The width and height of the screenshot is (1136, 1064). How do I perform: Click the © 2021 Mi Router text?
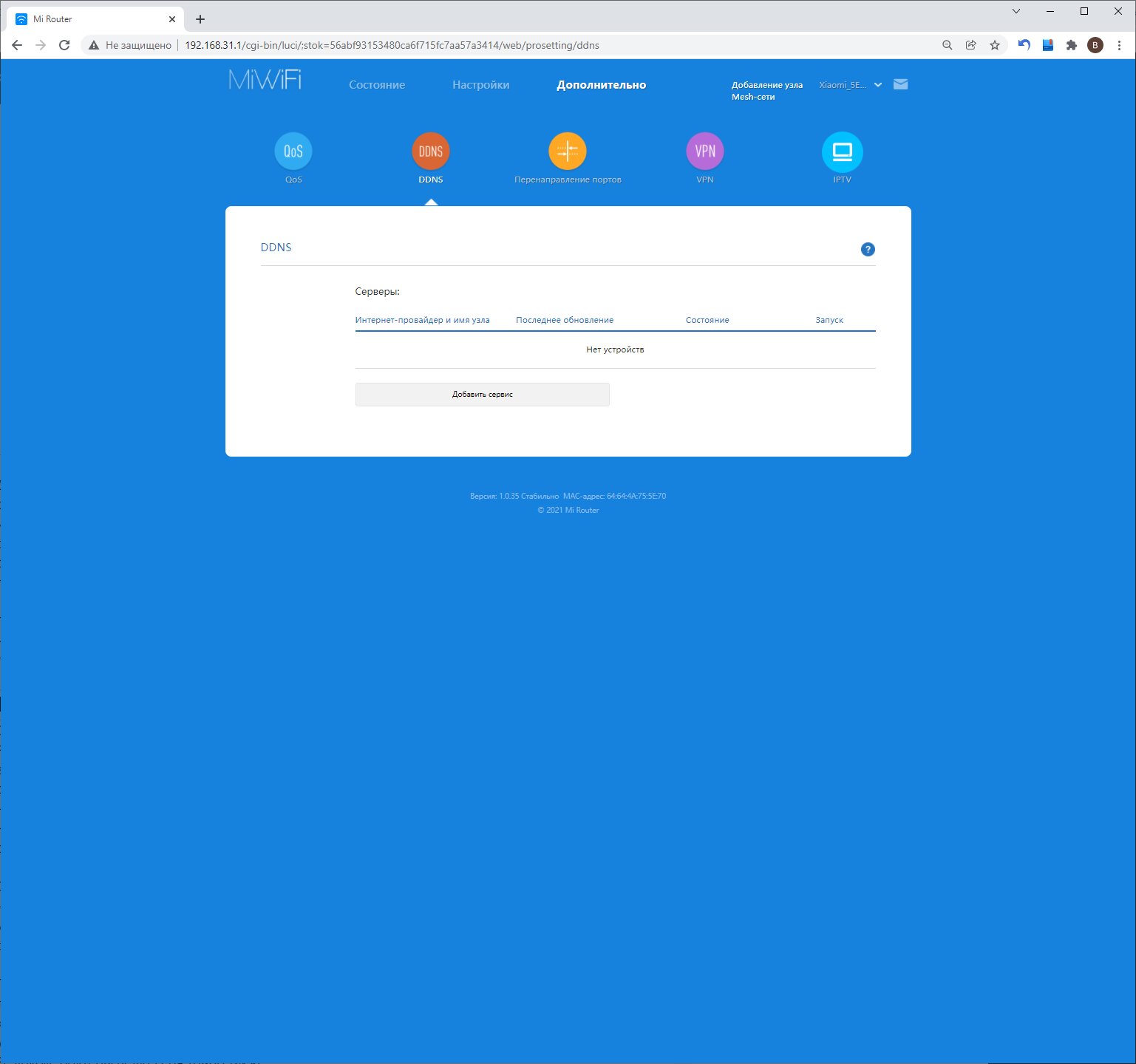pyautogui.click(x=568, y=510)
